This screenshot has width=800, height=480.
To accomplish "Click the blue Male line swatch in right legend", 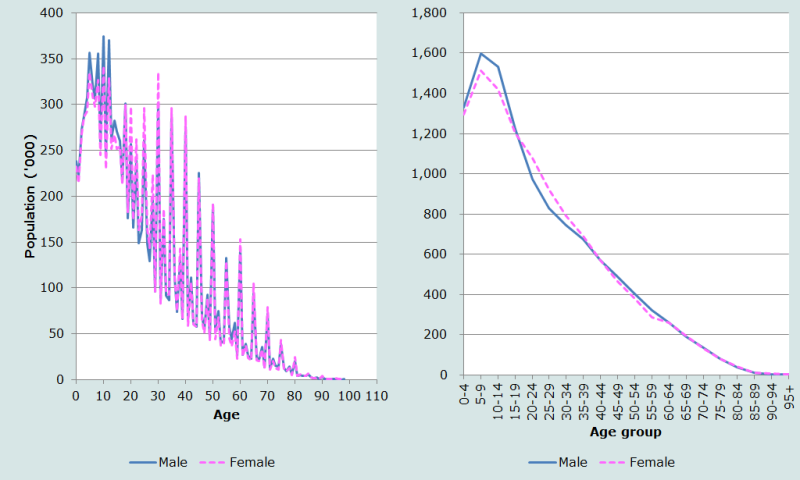I will (x=542, y=463).
